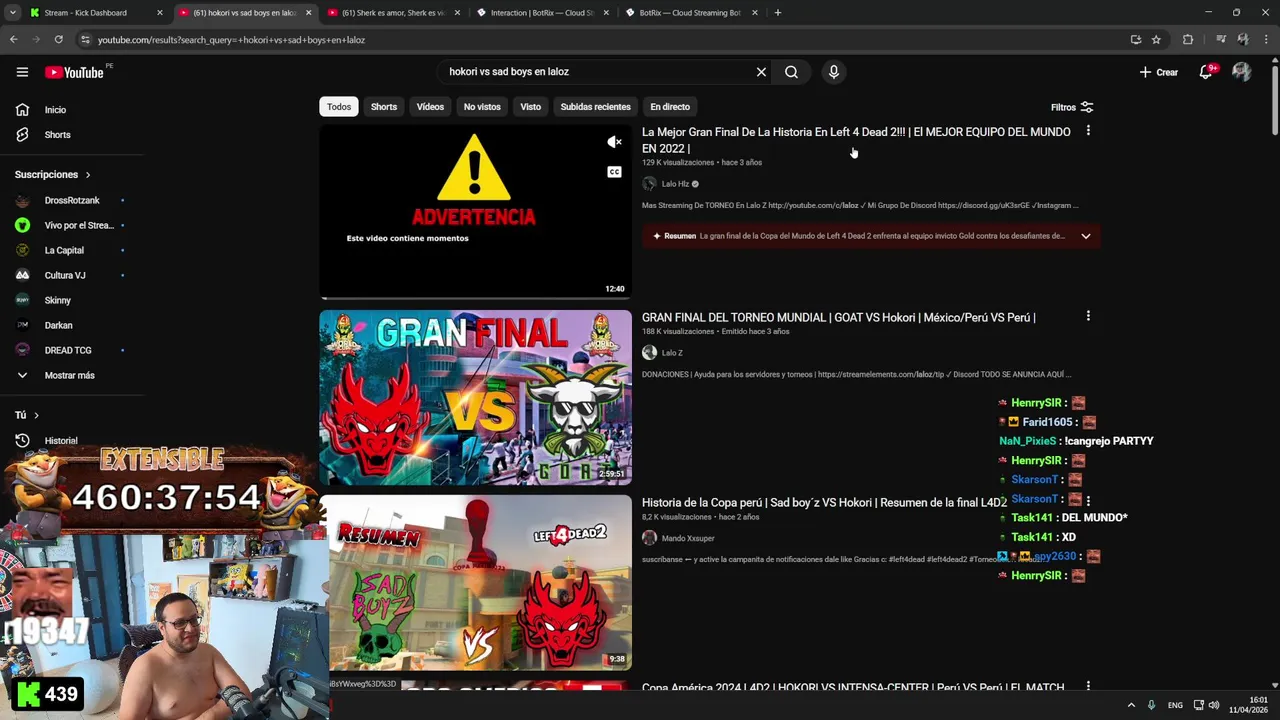1280x720 pixels.
Task: Select the No vistos filter chip
Action: coord(482,107)
